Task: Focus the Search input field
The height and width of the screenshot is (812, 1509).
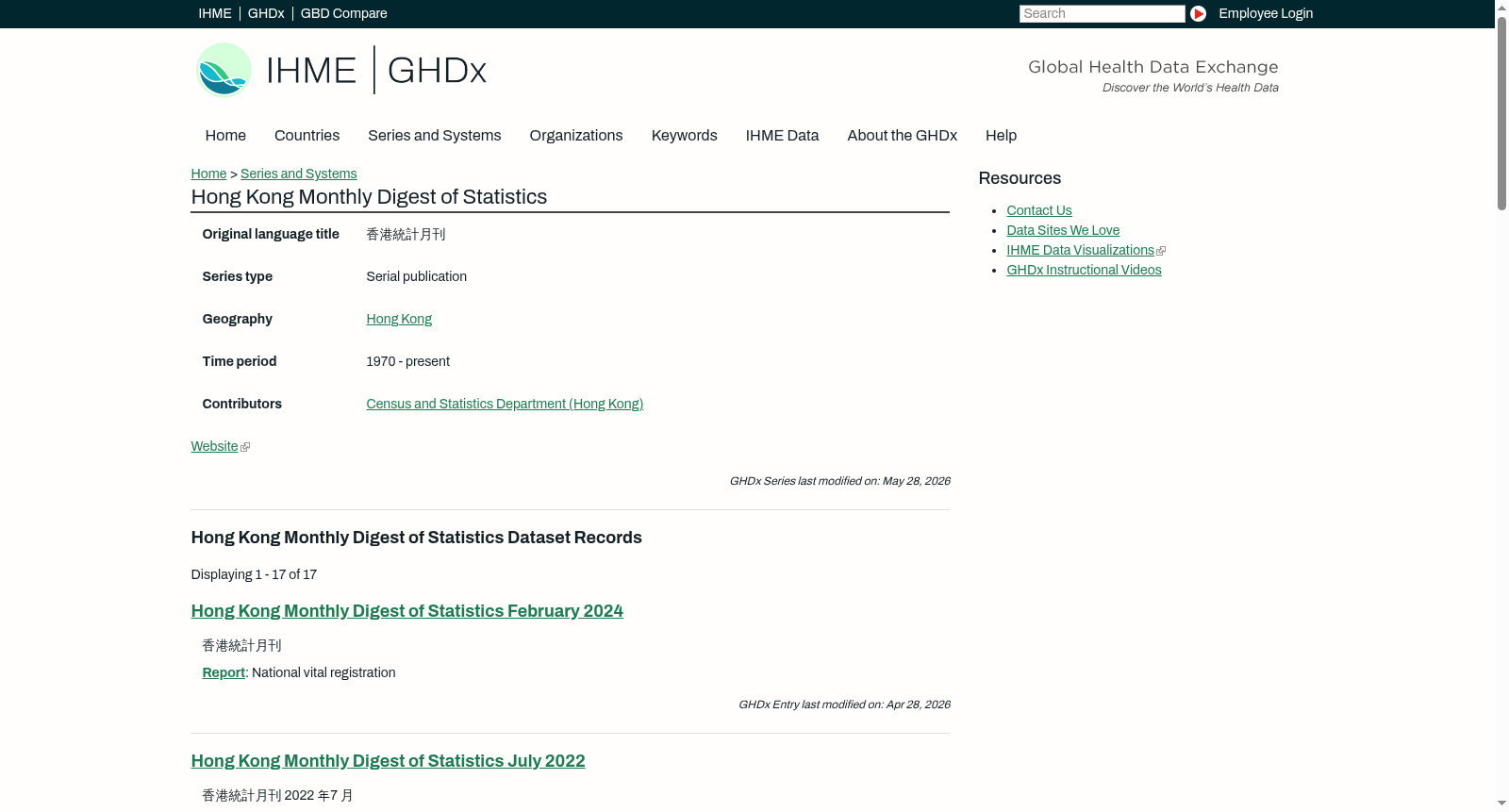Action: coord(1102,13)
